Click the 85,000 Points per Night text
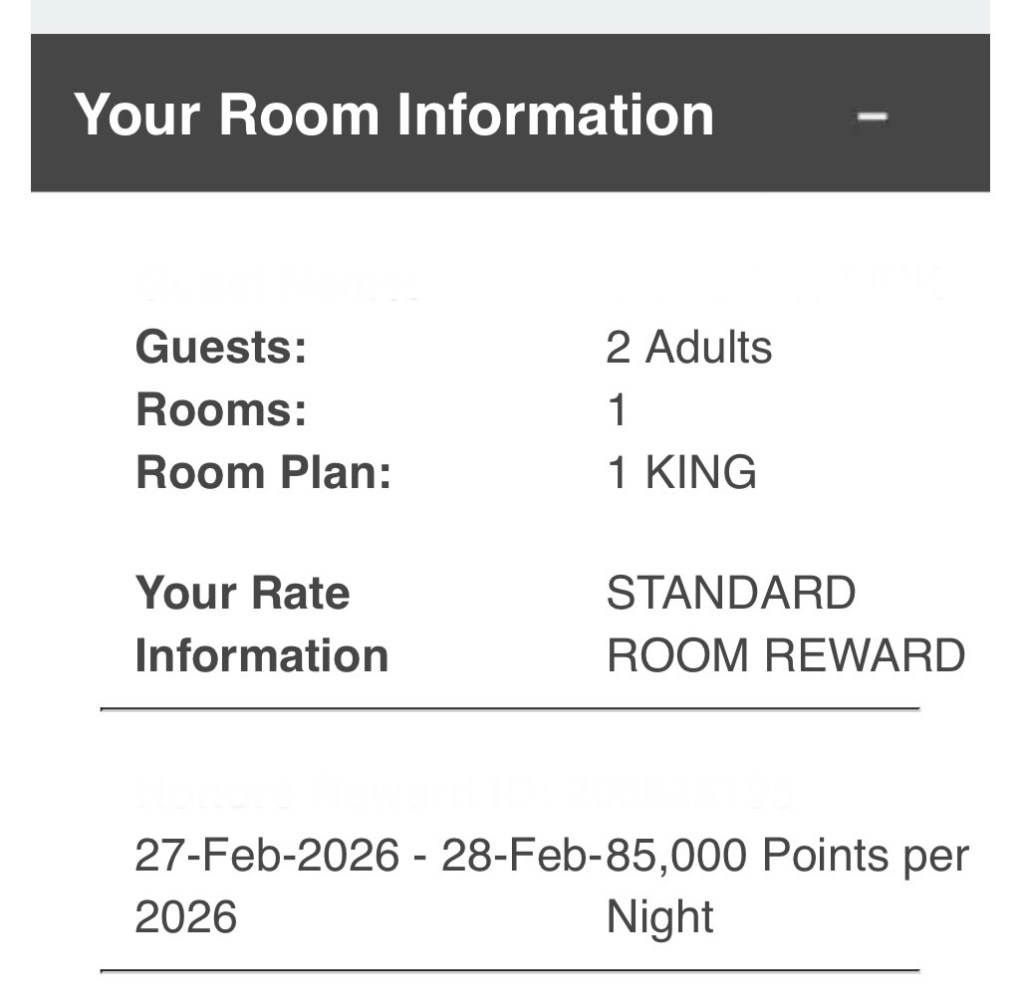The width and height of the screenshot is (1024, 1006). pyautogui.click(x=787, y=856)
